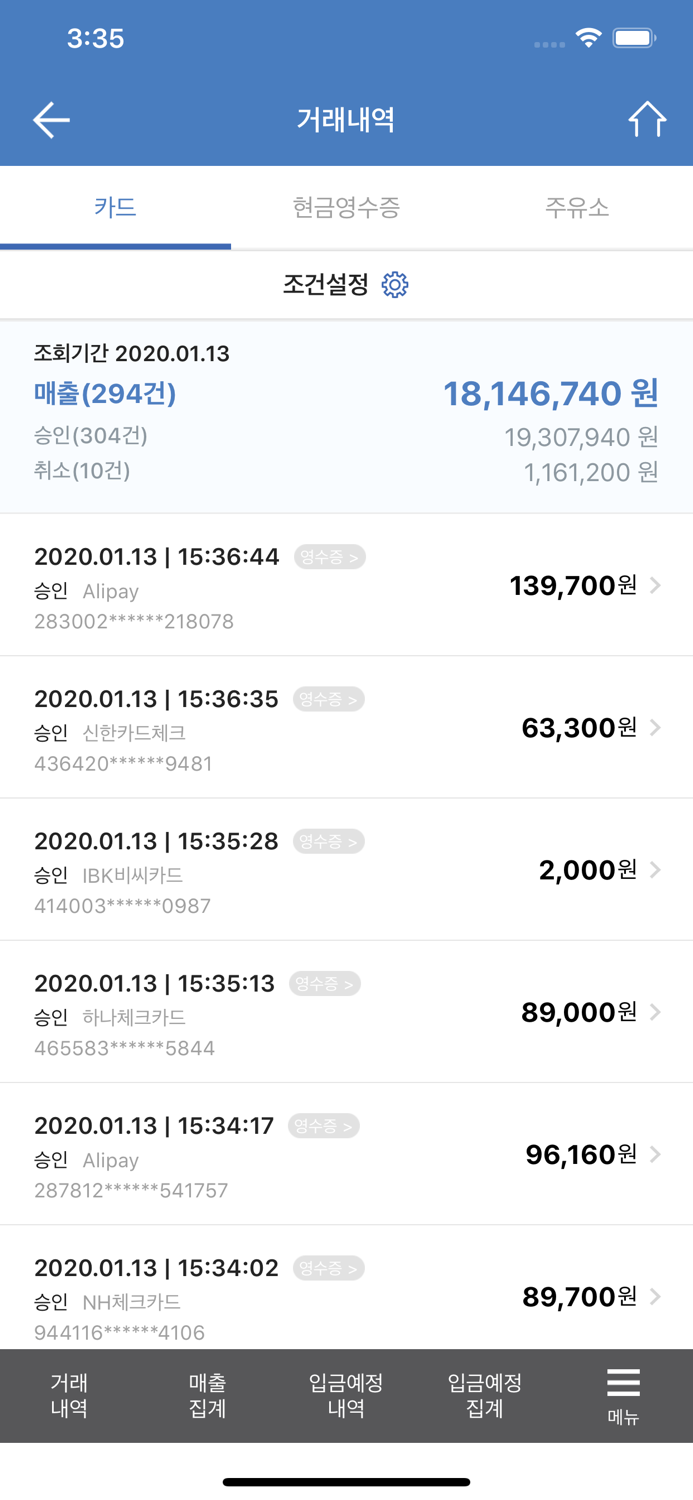The image size is (693, 1500).
Task: Tap the back arrow icon
Action: tap(50, 119)
